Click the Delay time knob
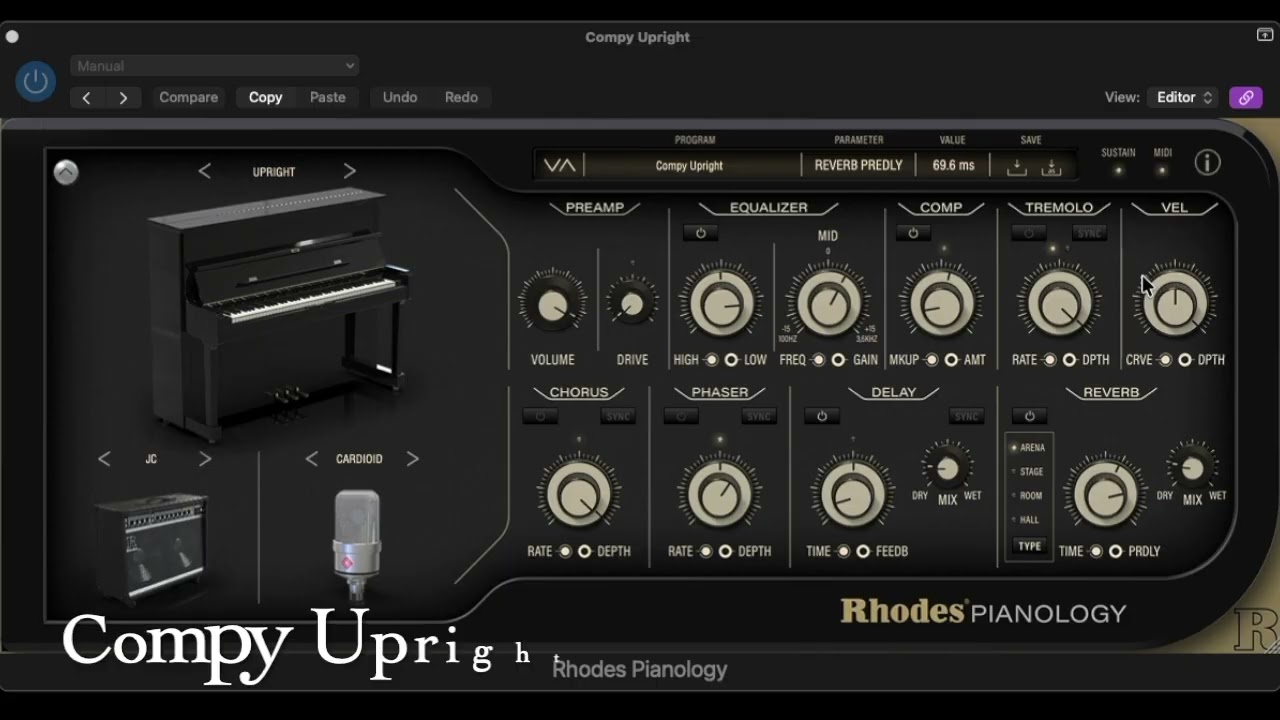The width and height of the screenshot is (1280, 720). (x=853, y=494)
